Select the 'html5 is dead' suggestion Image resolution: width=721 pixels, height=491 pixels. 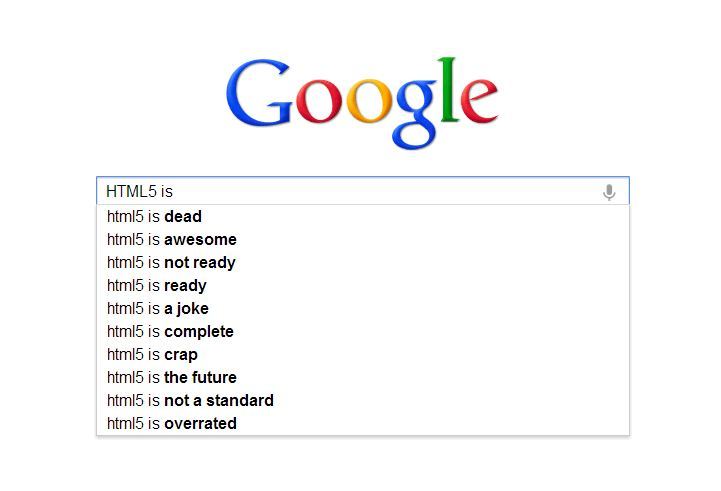click(x=155, y=216)
